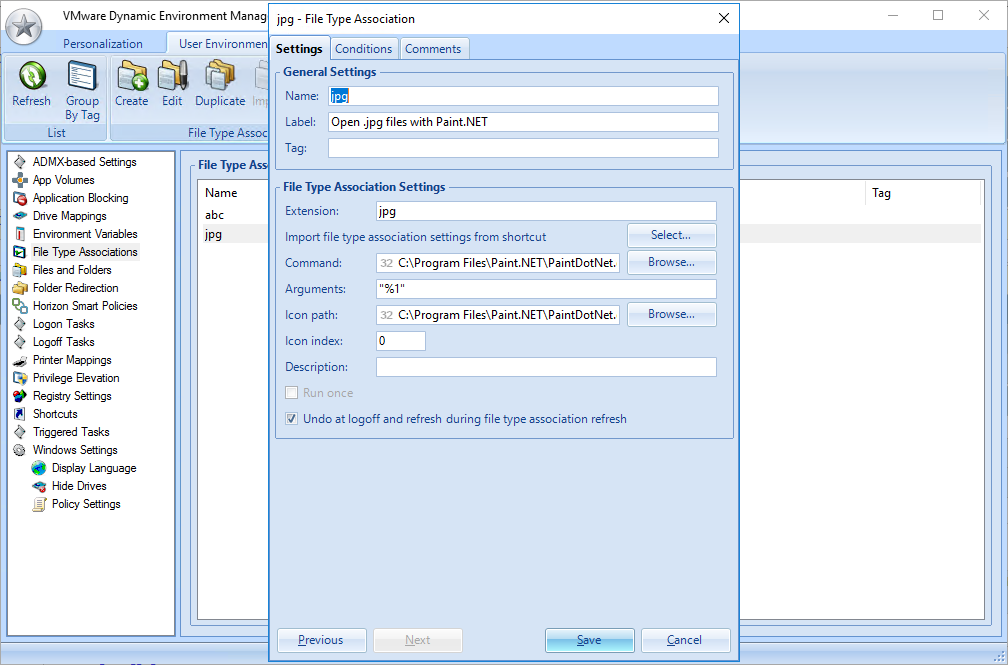The image size is (1008, 665).
Task: Click the Duplicate icon in the ribbon
Action: pyautogui.click(x=220, y=84)
